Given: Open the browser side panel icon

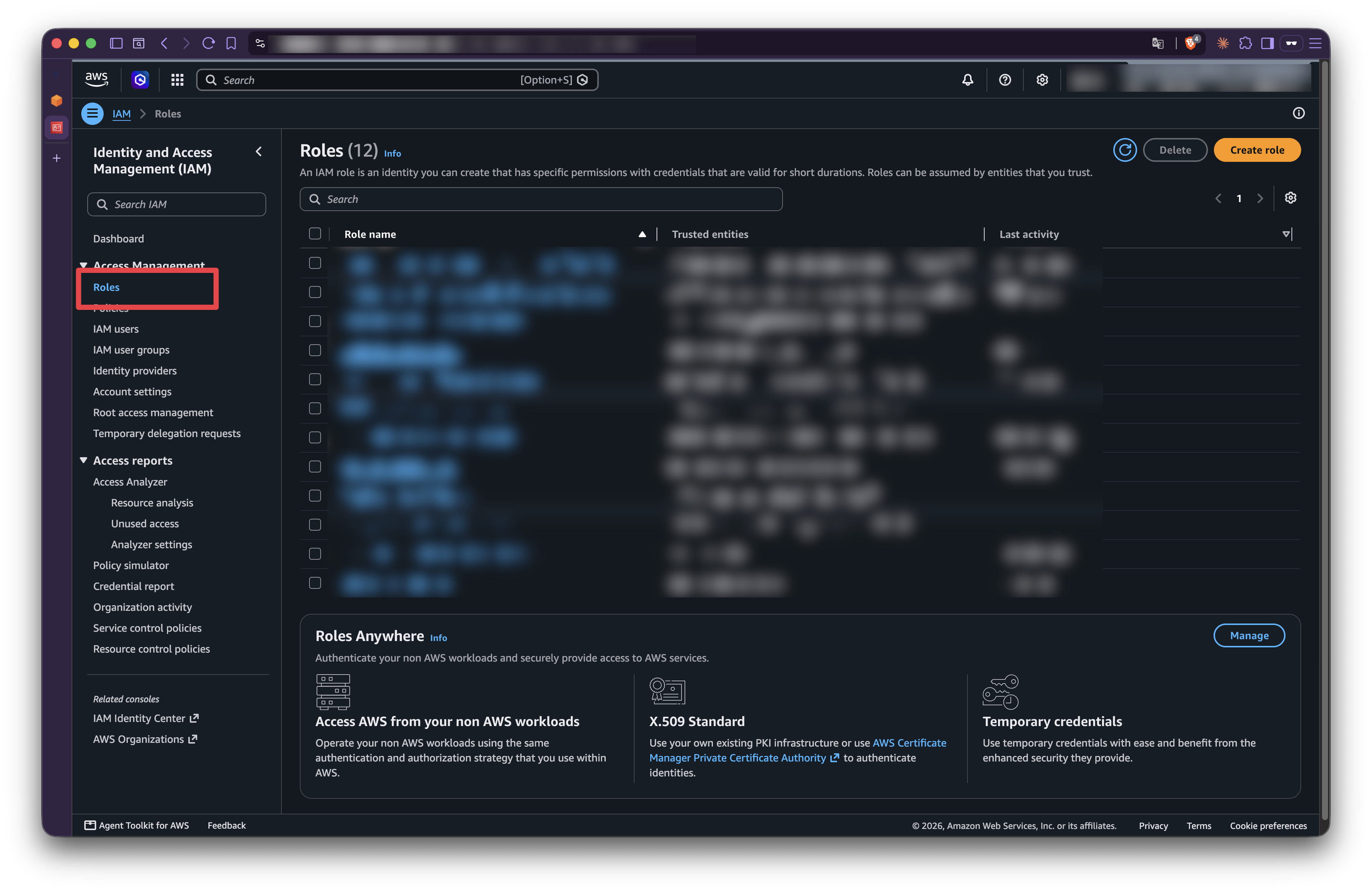Looking at the screenshot, I should (1267, 43).
